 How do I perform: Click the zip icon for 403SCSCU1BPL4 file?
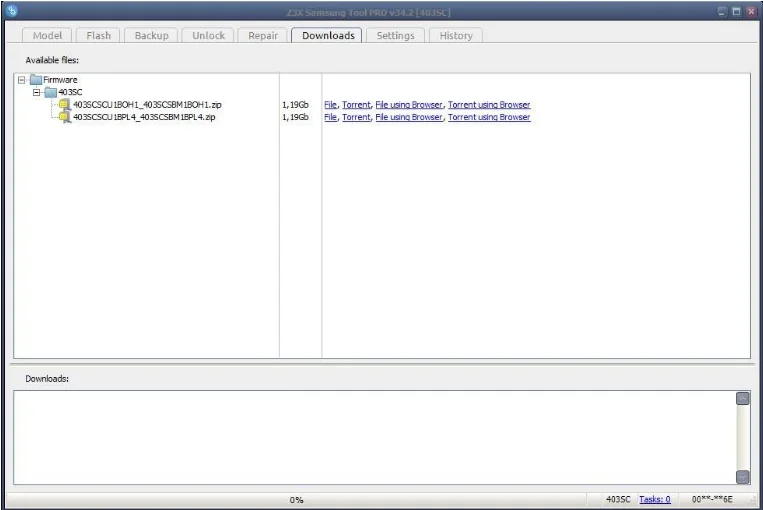(x=65, y=117)
